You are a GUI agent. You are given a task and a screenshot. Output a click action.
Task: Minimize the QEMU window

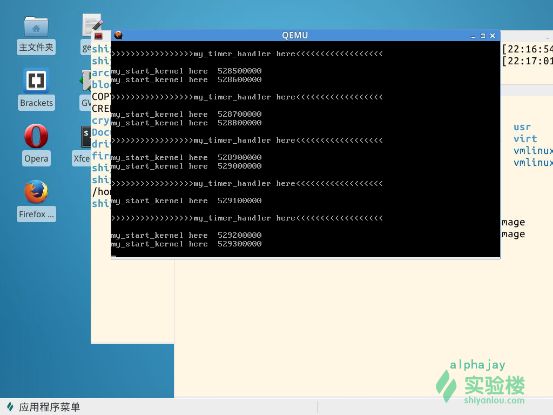click(473, 36)
